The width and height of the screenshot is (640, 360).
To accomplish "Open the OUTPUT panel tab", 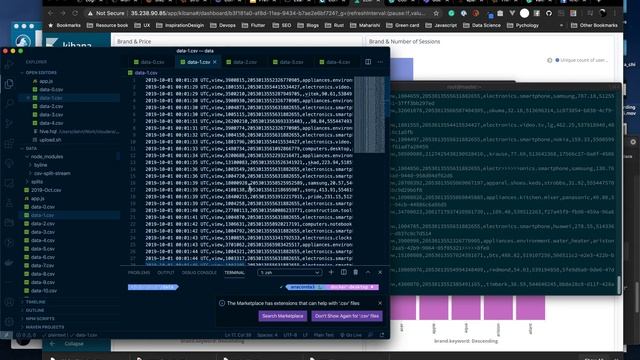I will tap(166, 273).
